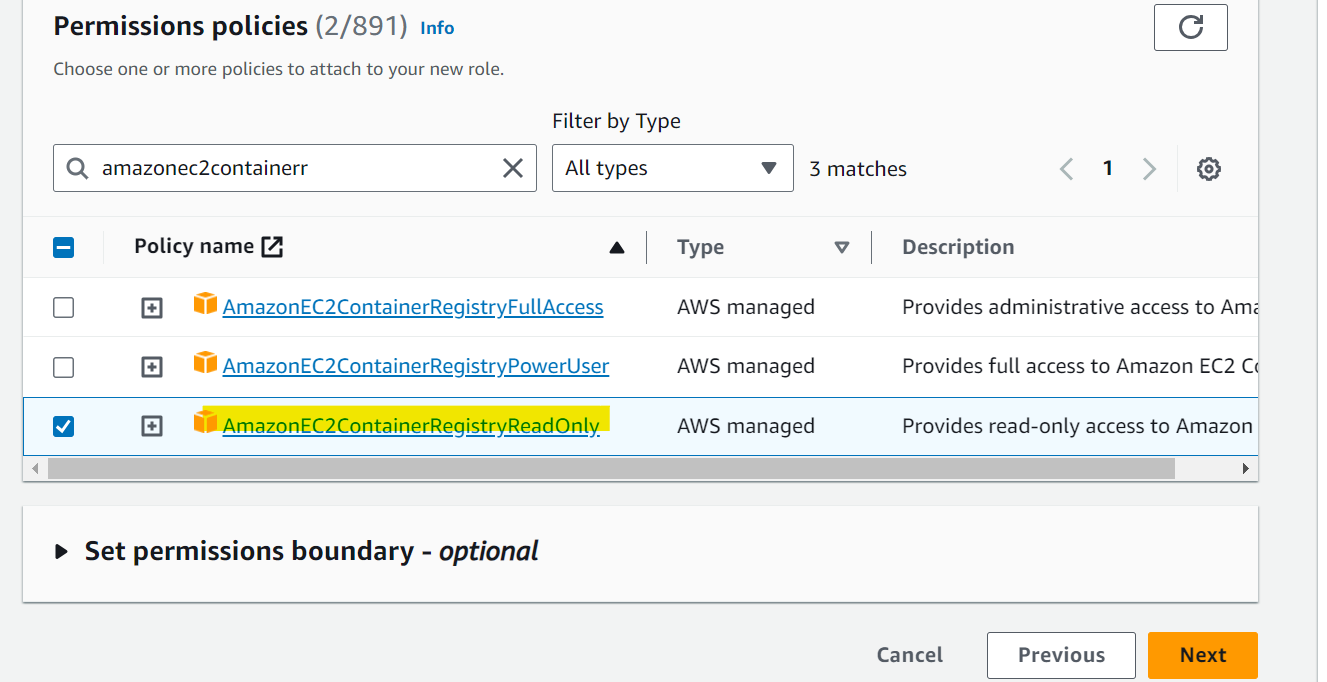
Task: Expand AmazonEC2ContainerRegistryPowerUser policy details
Action: tap(151, 367)
